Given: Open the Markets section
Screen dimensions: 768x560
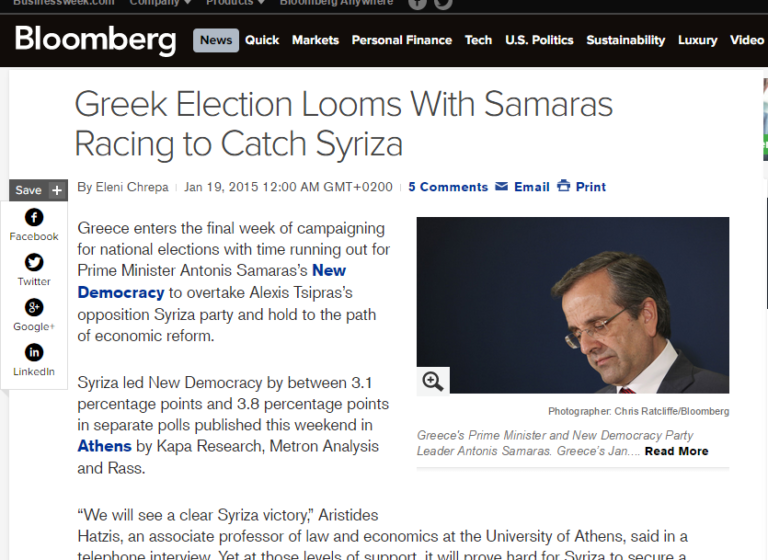Looking at the screenshot, I should tap(315, 40).
